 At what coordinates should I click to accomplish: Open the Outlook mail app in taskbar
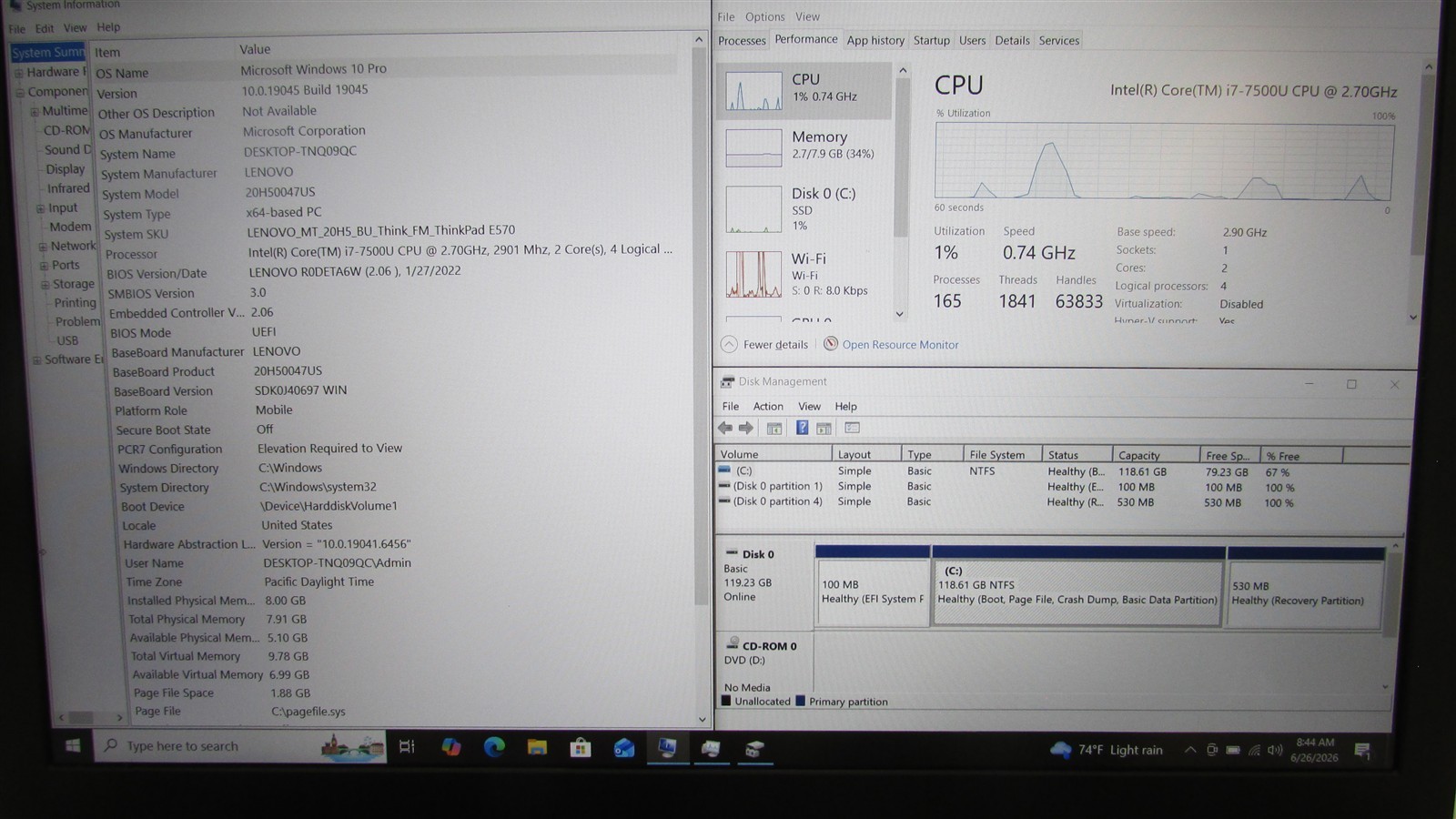[624, 748]
